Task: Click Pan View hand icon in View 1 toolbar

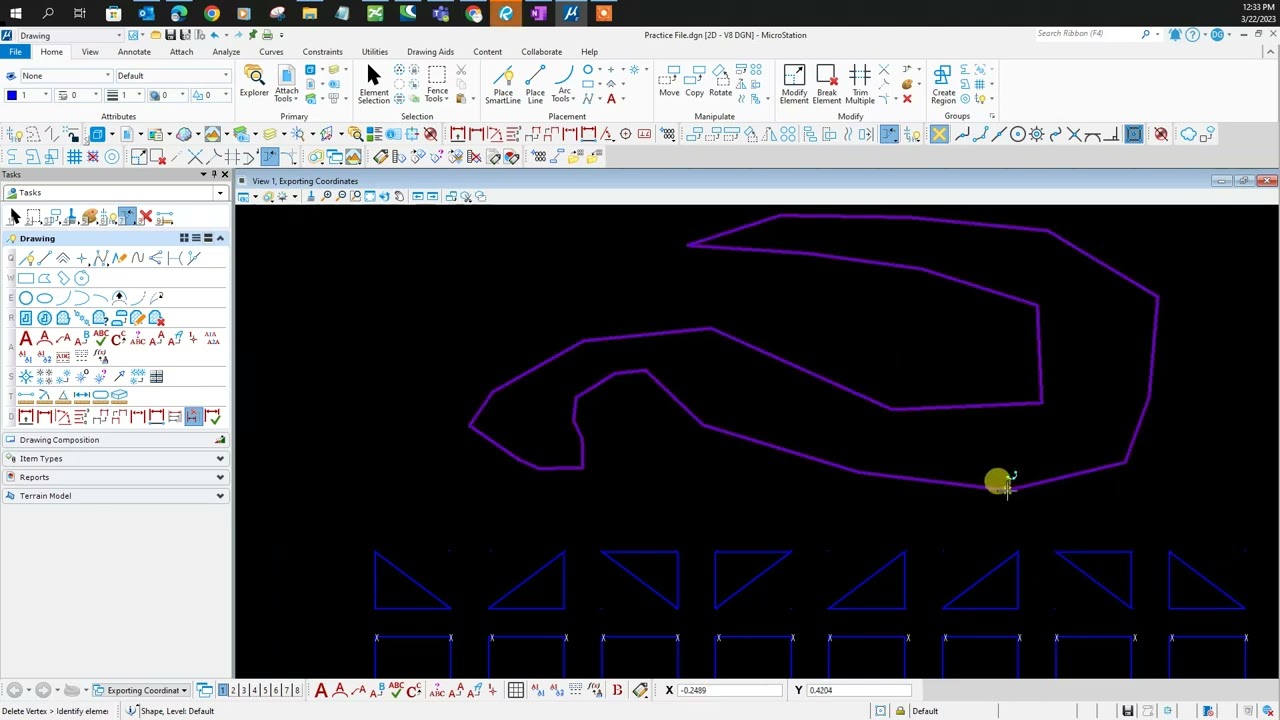Action: coord(400,196)
